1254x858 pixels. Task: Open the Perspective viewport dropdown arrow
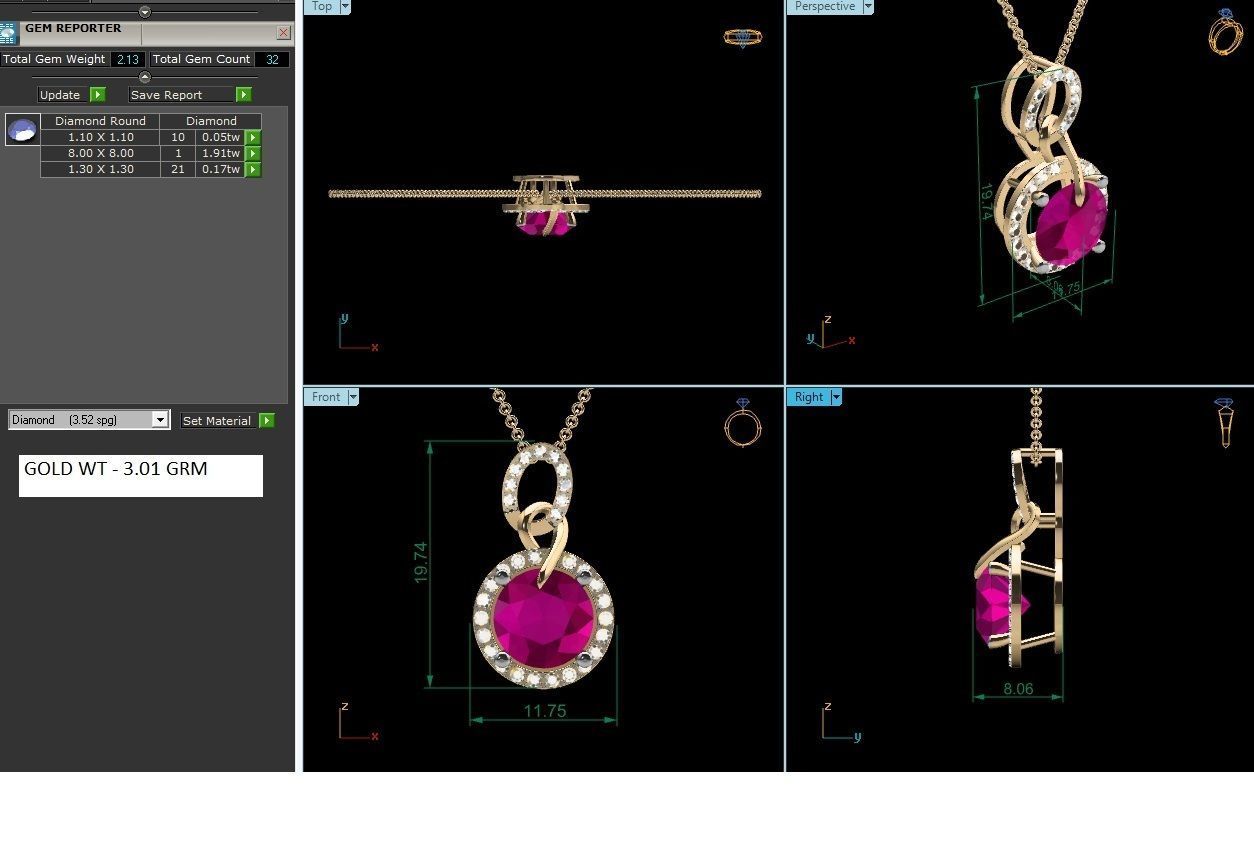pyautogui.click(x=868, y=6)
